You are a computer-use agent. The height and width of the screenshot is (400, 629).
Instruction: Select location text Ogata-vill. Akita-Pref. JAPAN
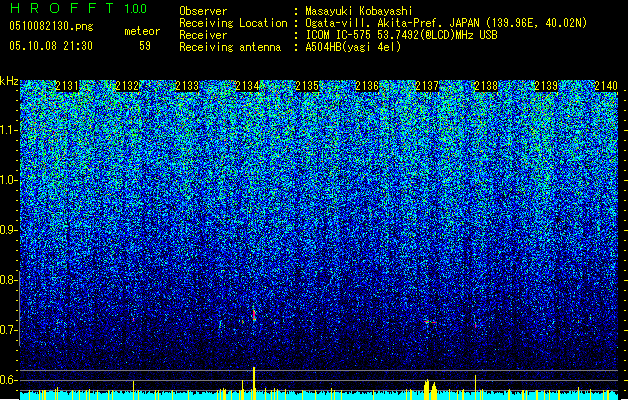pyautogui.click(x=392, y=23)
